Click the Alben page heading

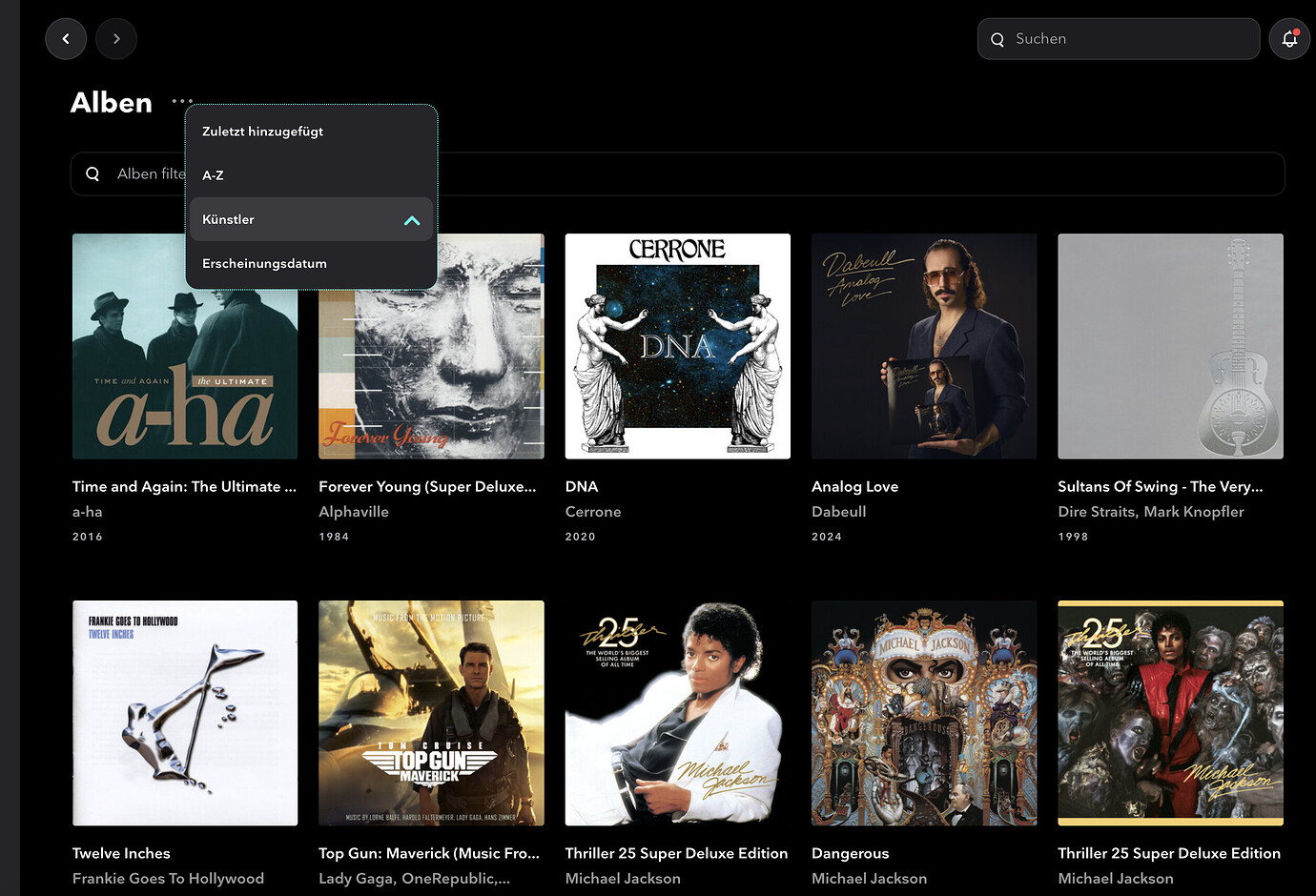coord(112,103)
